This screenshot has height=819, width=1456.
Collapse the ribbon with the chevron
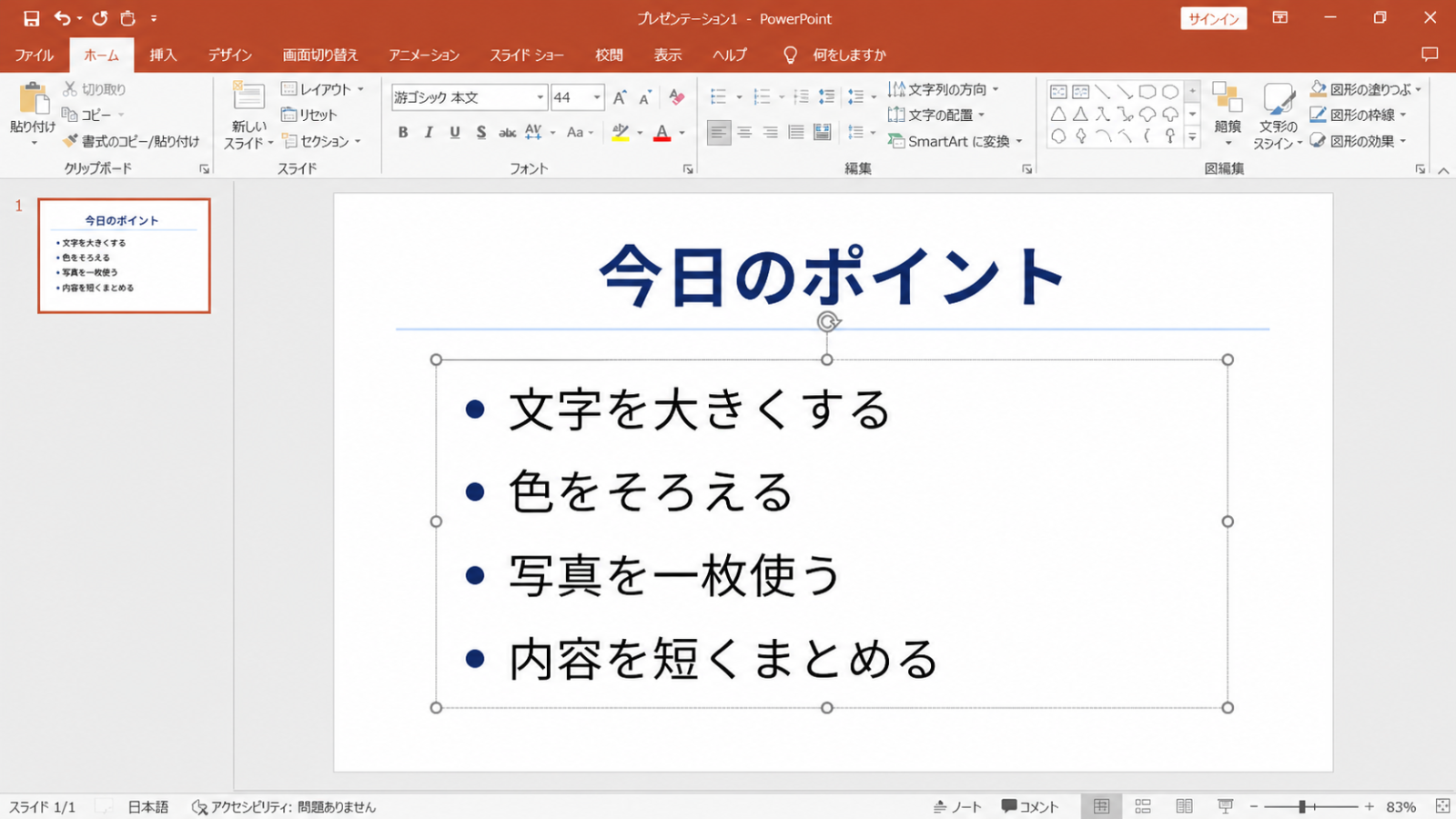(1443, 170)
